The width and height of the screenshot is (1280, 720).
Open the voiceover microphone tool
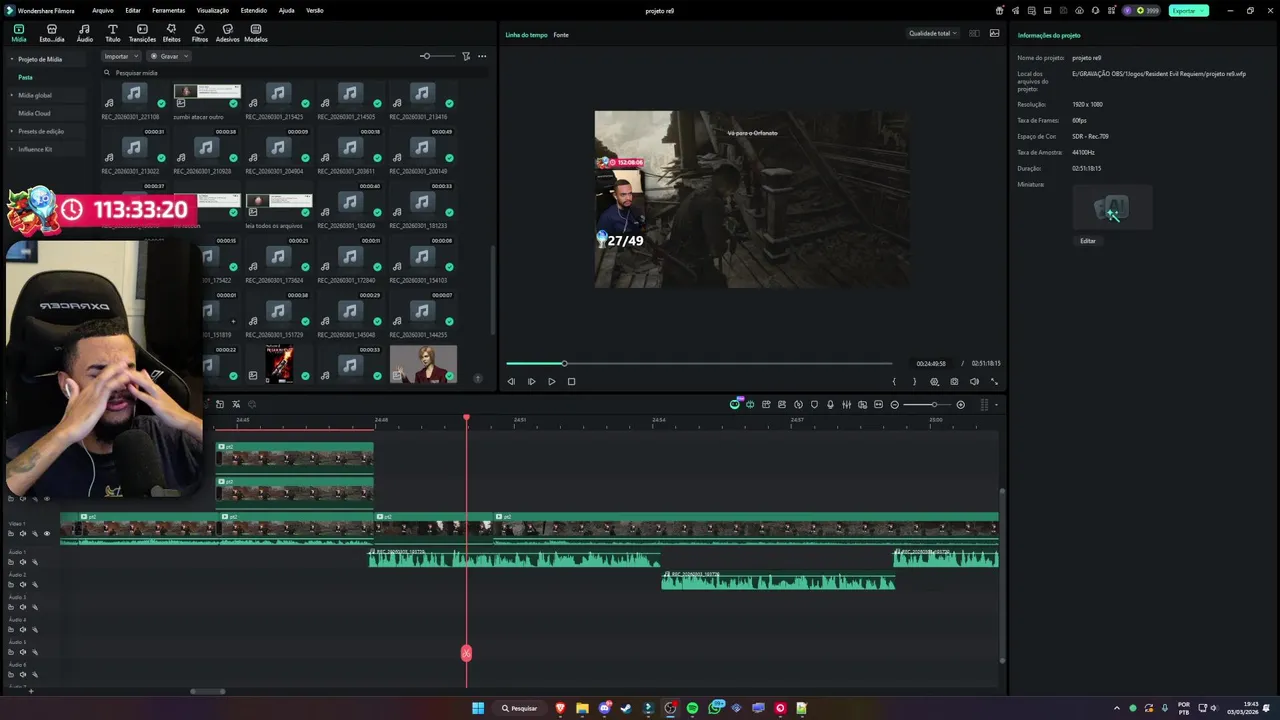(830, 404)
